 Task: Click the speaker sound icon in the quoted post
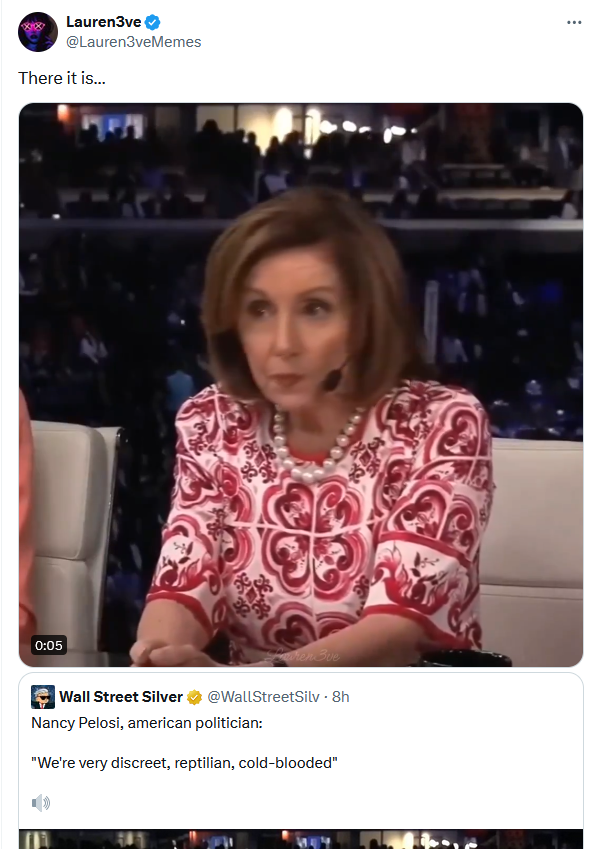coord(41,802)
